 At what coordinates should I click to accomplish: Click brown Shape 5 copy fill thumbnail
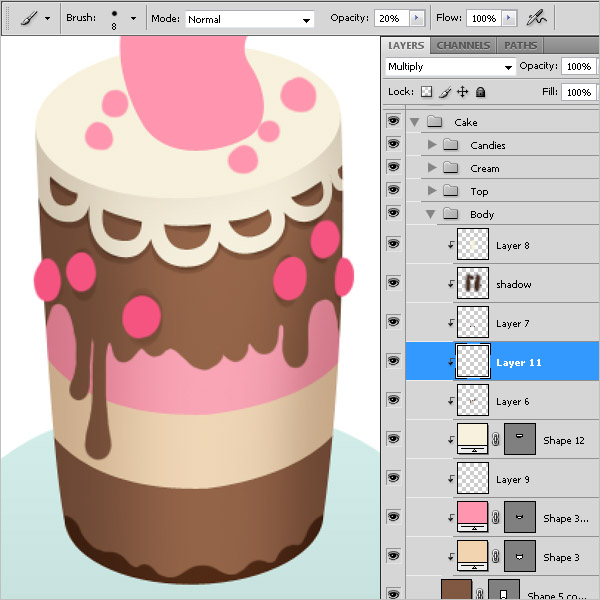pos(457,590)
